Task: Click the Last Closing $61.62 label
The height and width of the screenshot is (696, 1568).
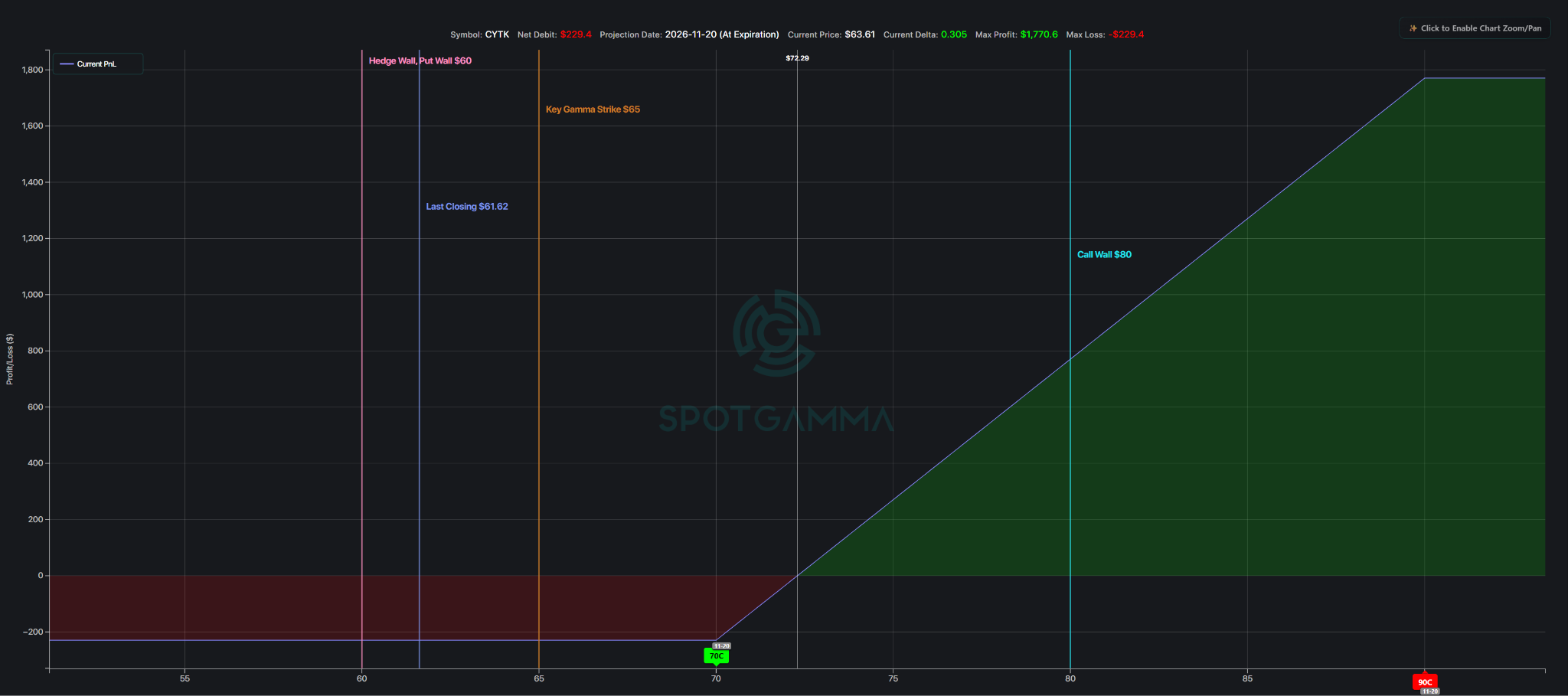Action: coord(467,207)
